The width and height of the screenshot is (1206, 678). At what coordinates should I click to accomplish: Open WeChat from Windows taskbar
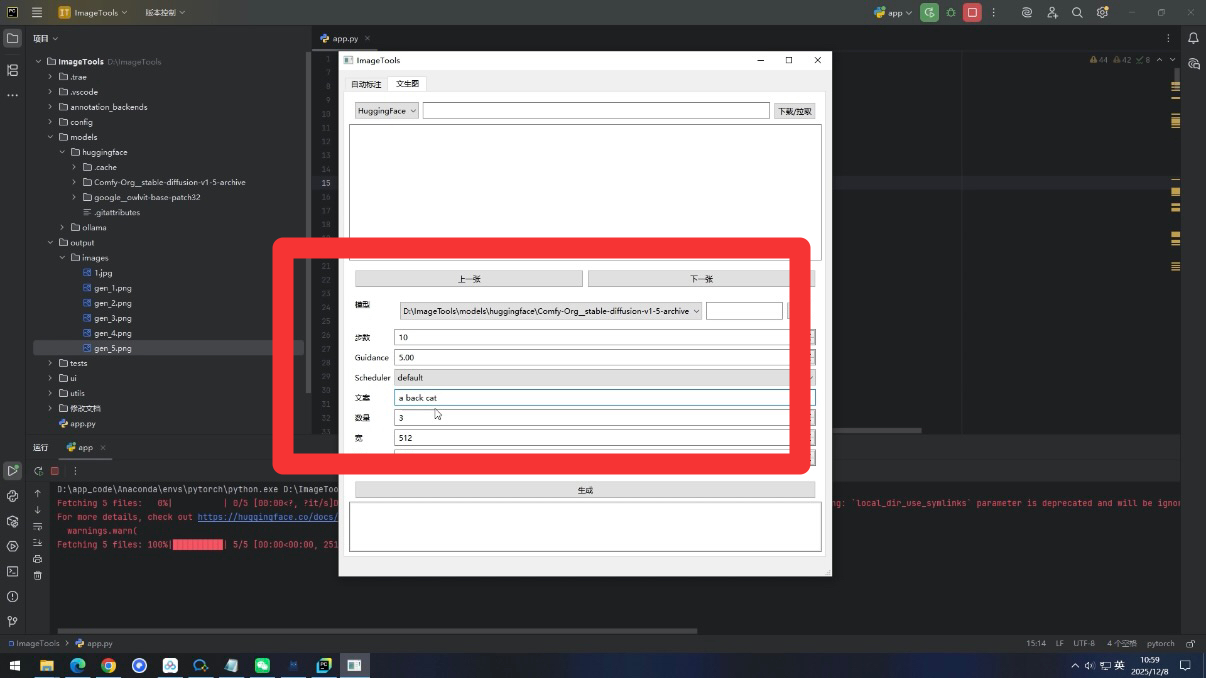(x=262, y=665)
